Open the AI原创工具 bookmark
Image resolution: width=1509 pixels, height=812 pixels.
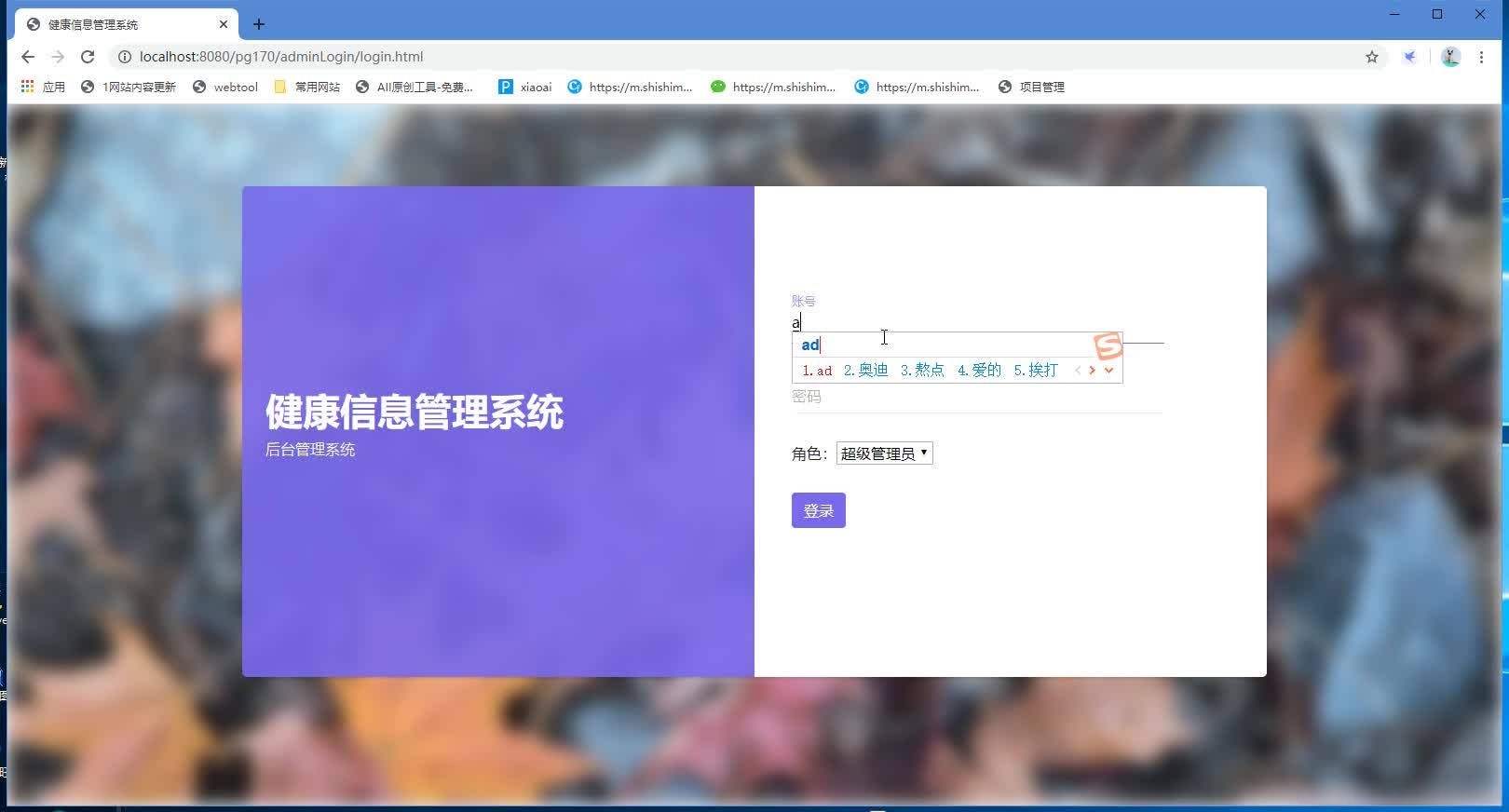click(x=415, y=87)
